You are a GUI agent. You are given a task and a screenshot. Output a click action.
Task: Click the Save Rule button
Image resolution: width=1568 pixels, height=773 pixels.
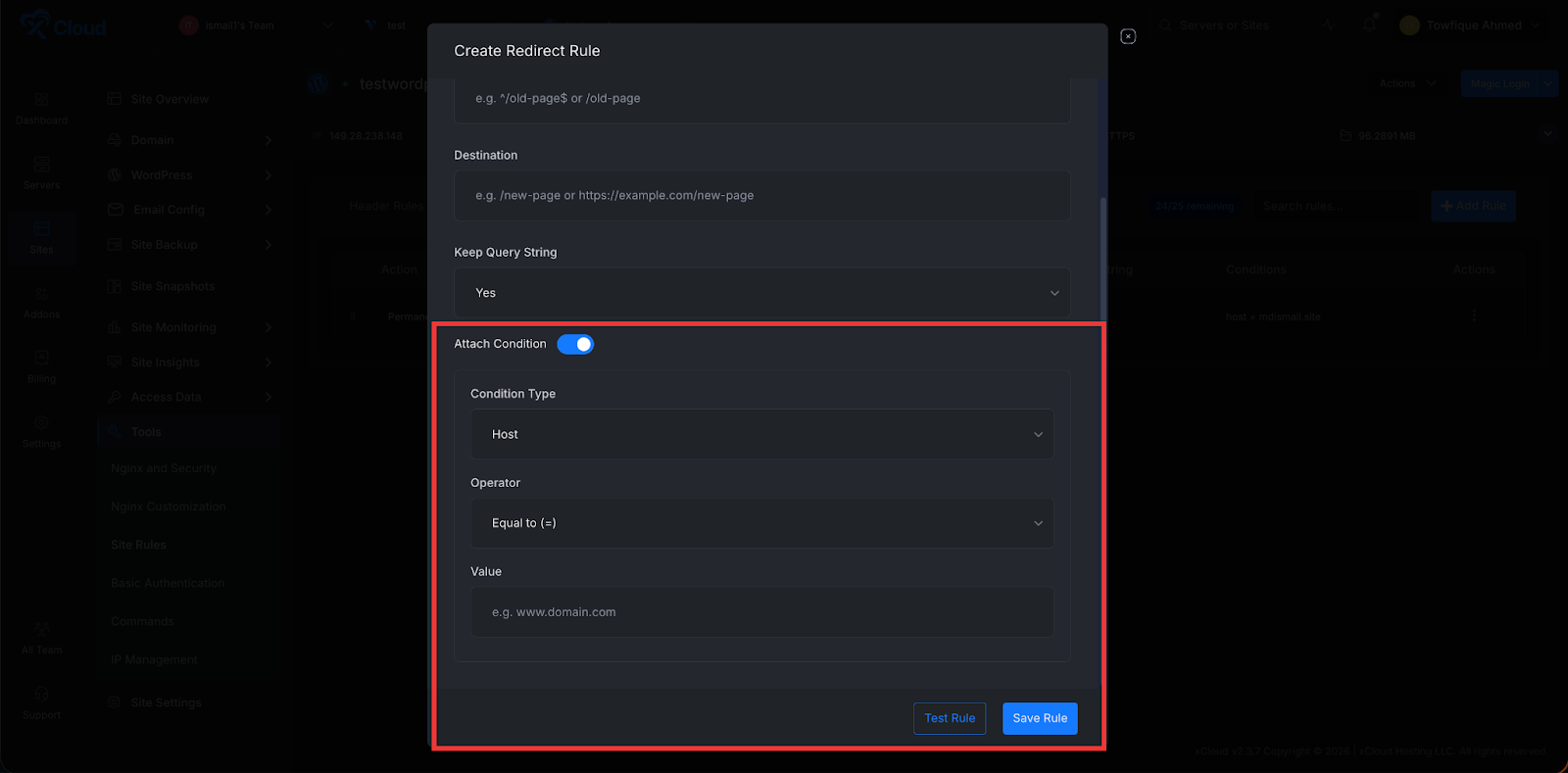pos(1039,718)
